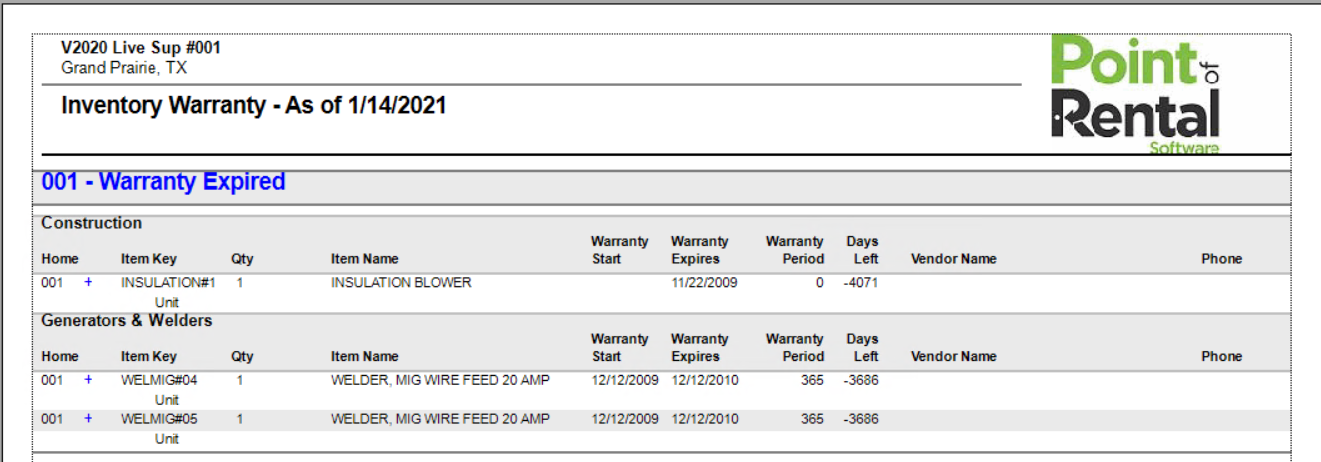Click the WELMIG#05 welder item name
This screenshot has width=1321, height=462.
pos(440,419)
